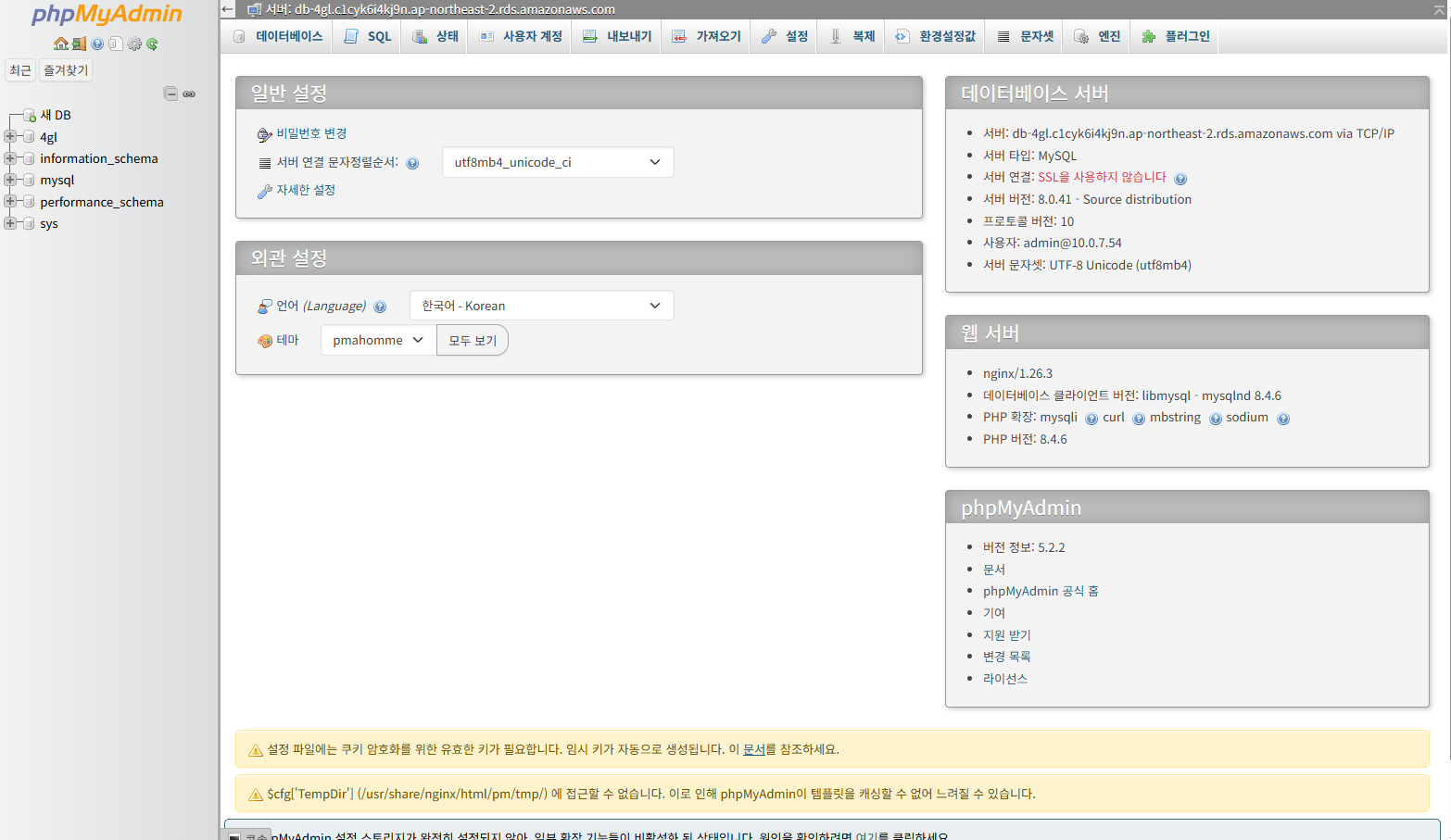Screen dimensions: 1451x840
Task: Click help icon after curl extension
Action: pyautogui.click(x=1139, y=419)
